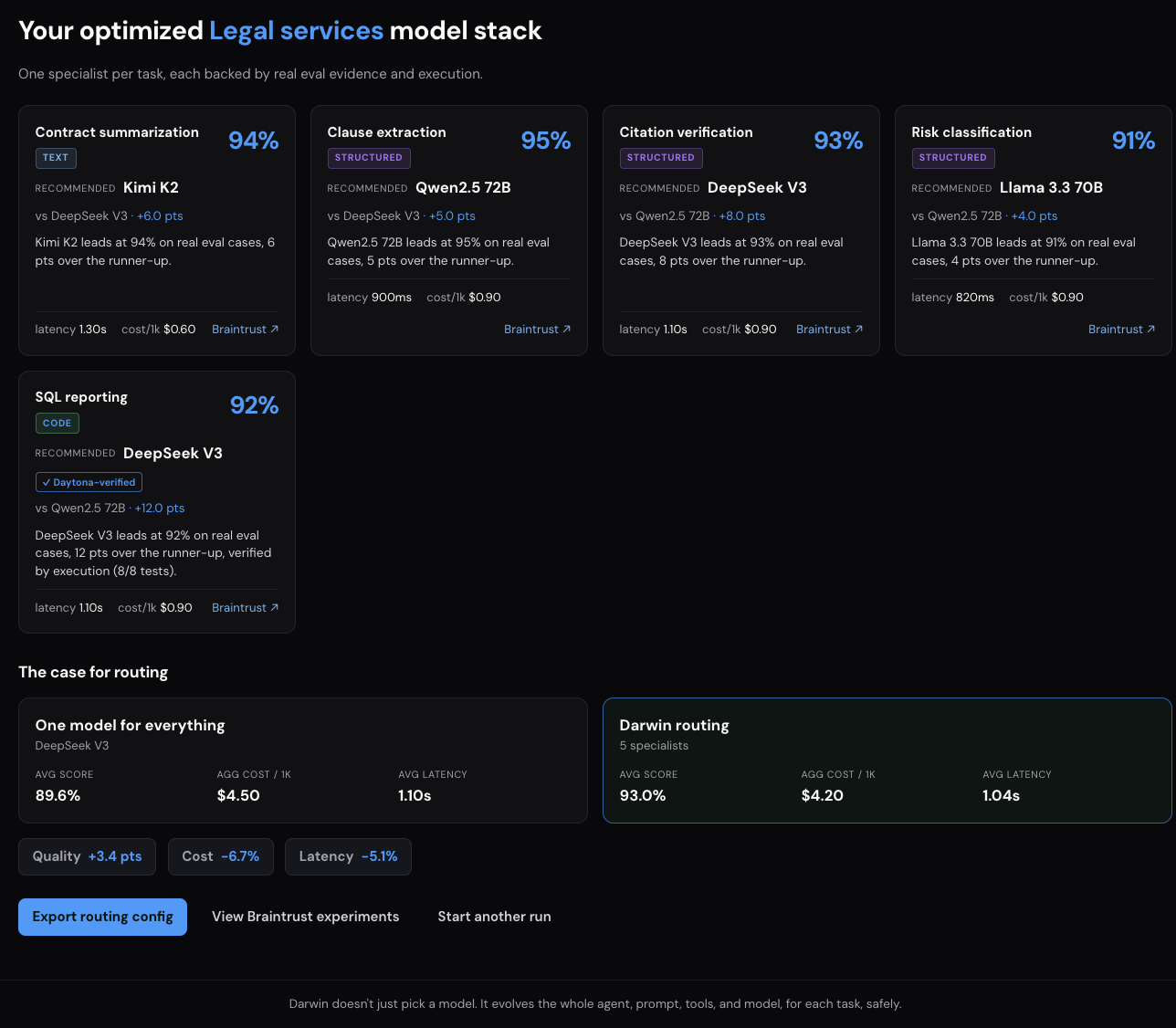Click the recommended model Qwen2.5 72B
1176x1028 pixels.
tap(463, 188)
